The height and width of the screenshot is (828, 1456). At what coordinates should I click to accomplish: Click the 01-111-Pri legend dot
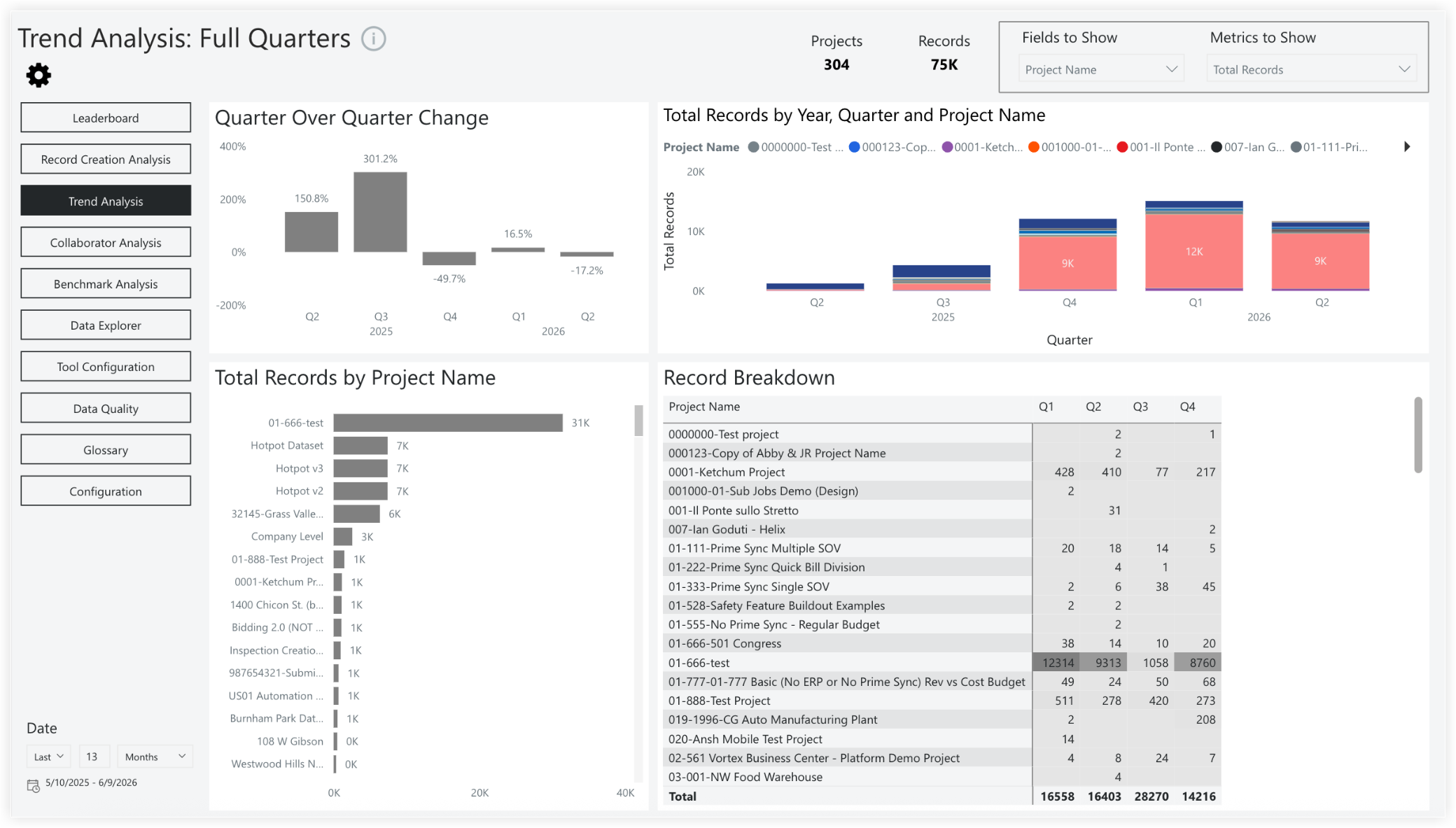(x=1296, y=147)
